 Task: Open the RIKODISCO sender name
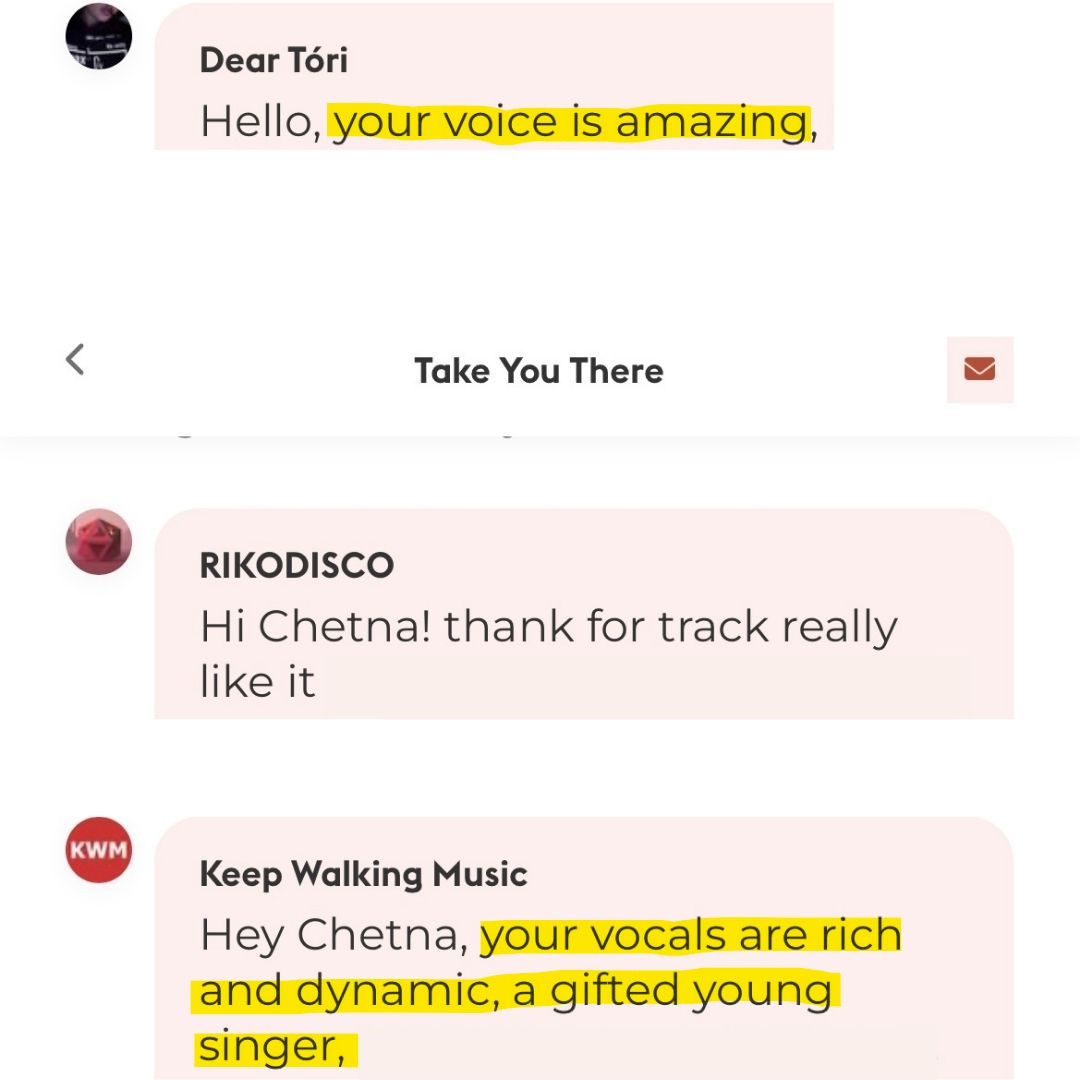coord(296,565)
